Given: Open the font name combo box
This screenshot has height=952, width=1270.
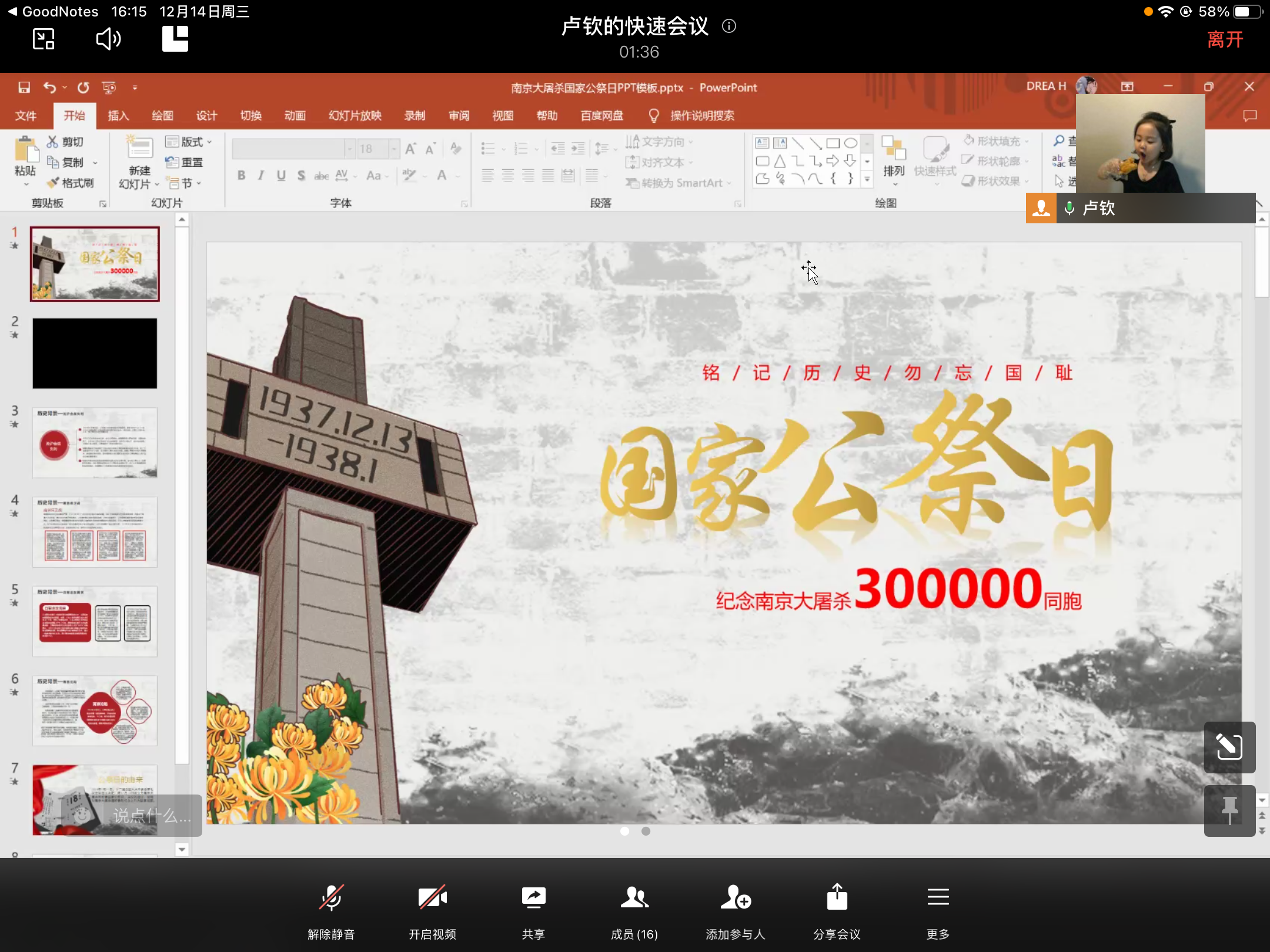Looking at the screenshot, I should click(293, 149).
